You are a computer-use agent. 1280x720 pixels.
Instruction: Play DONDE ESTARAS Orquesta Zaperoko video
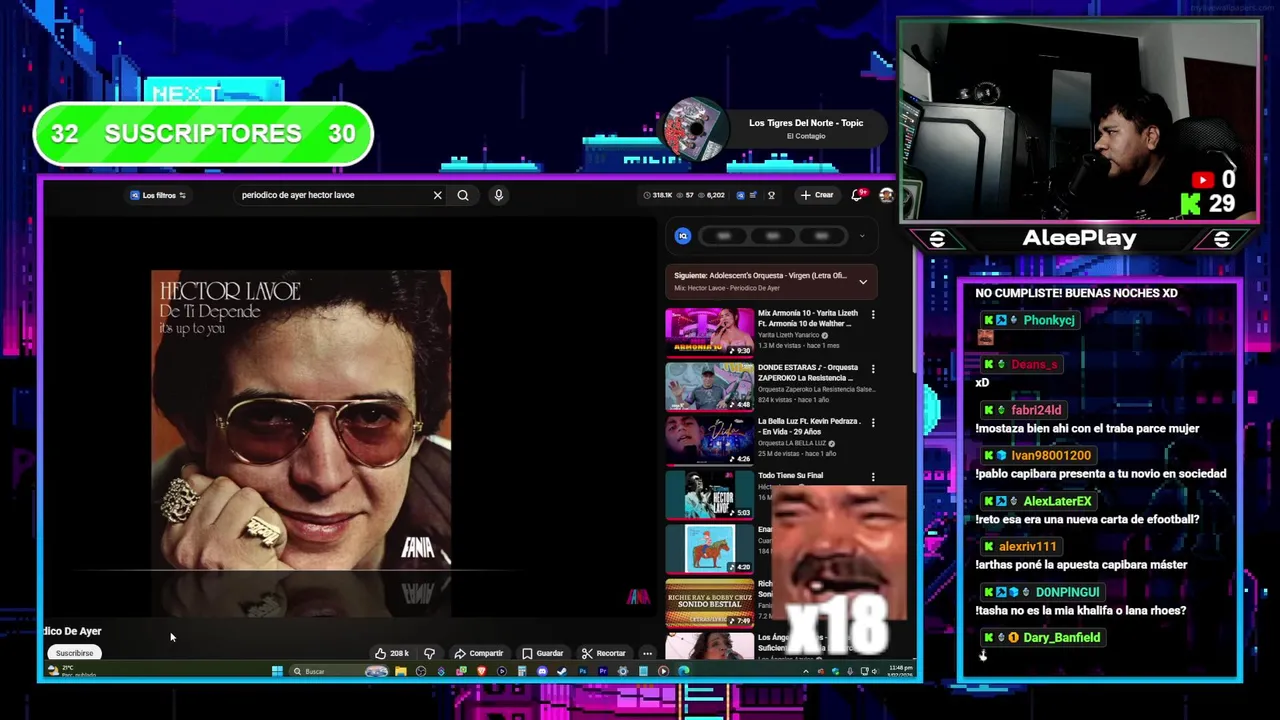pyautogui.click(x=710, y=387)
